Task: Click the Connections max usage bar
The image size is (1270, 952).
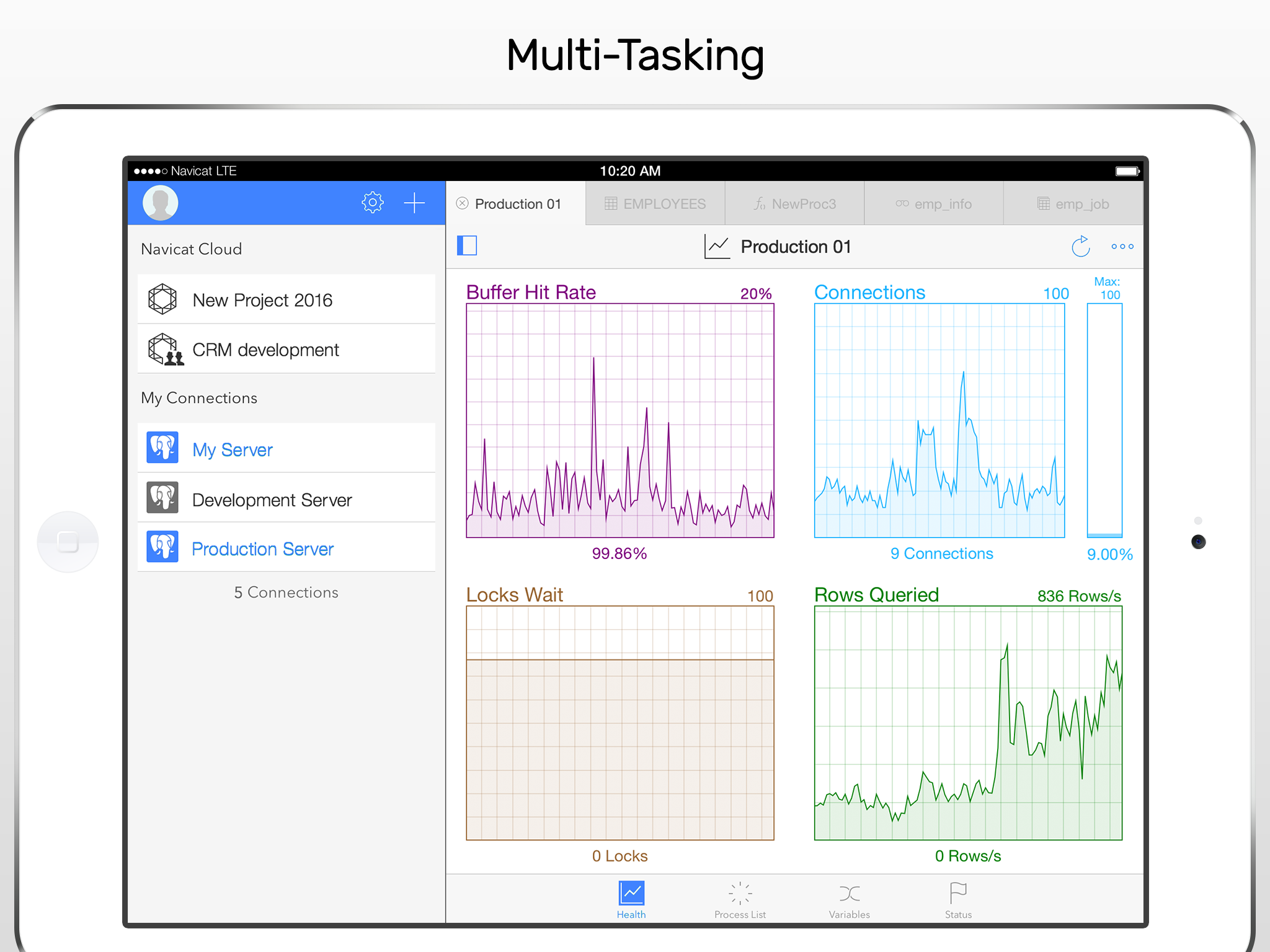Action: (1104, 420)
